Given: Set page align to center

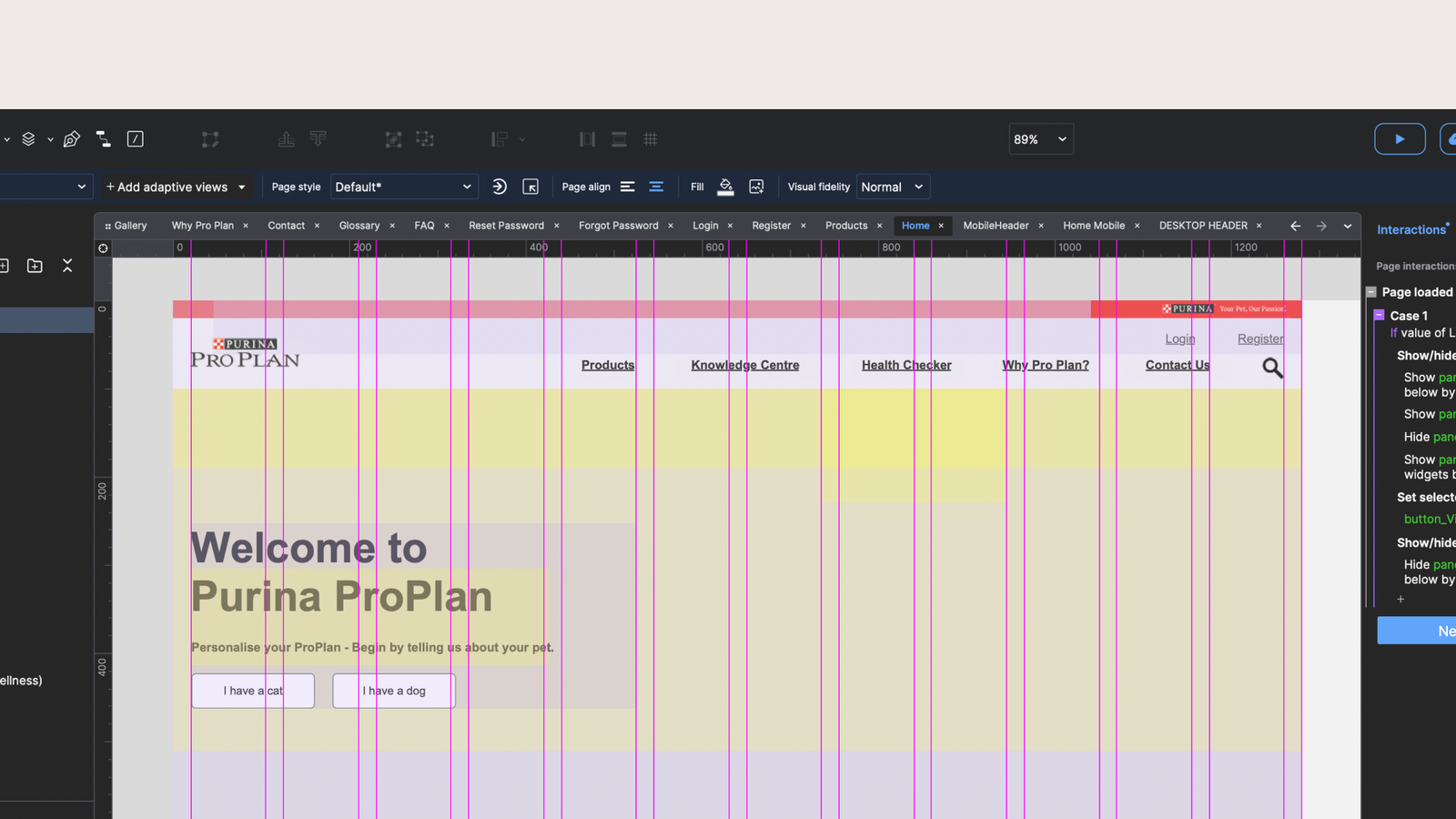Looking at the screenshot, I should point(656,187).
